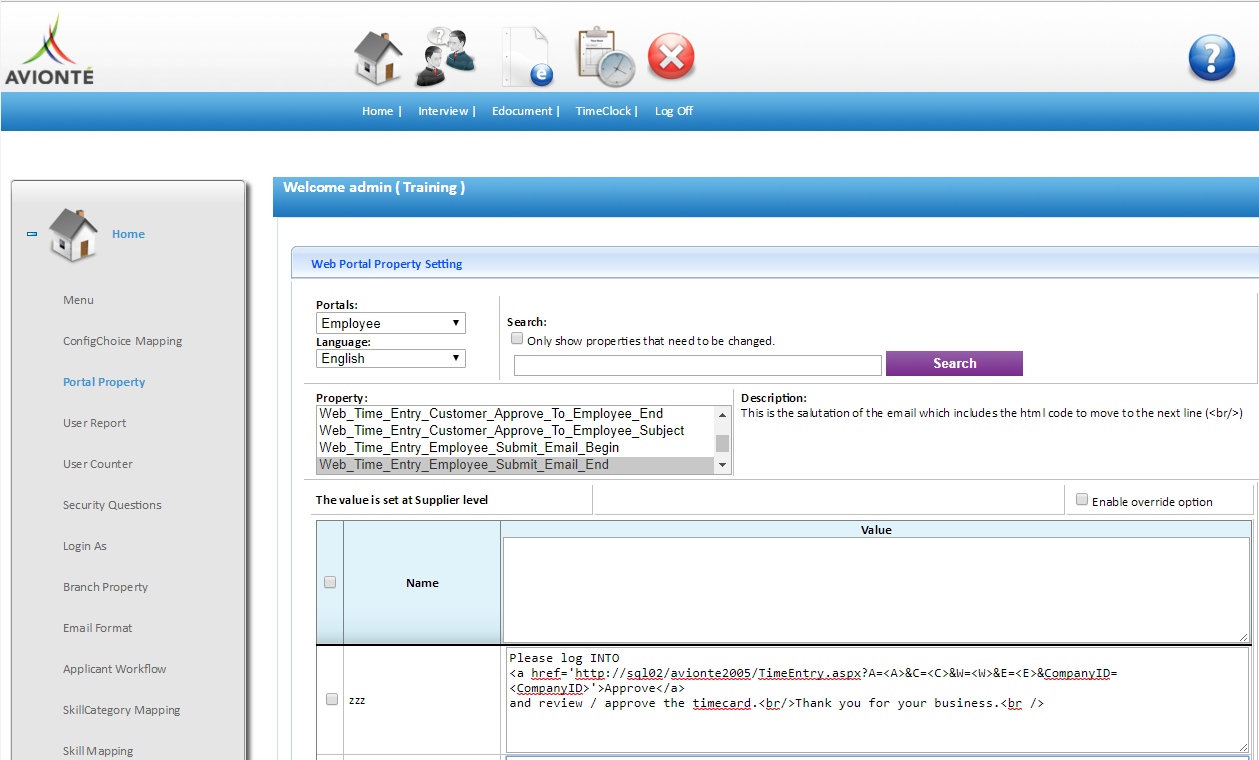Open Security Questions in sidebar
1259x760 pixels.
pos(112,505)
